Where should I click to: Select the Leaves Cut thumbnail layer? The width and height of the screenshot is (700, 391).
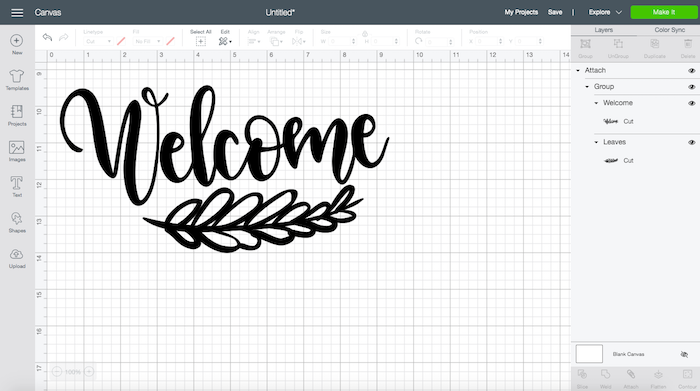[611, 161]
